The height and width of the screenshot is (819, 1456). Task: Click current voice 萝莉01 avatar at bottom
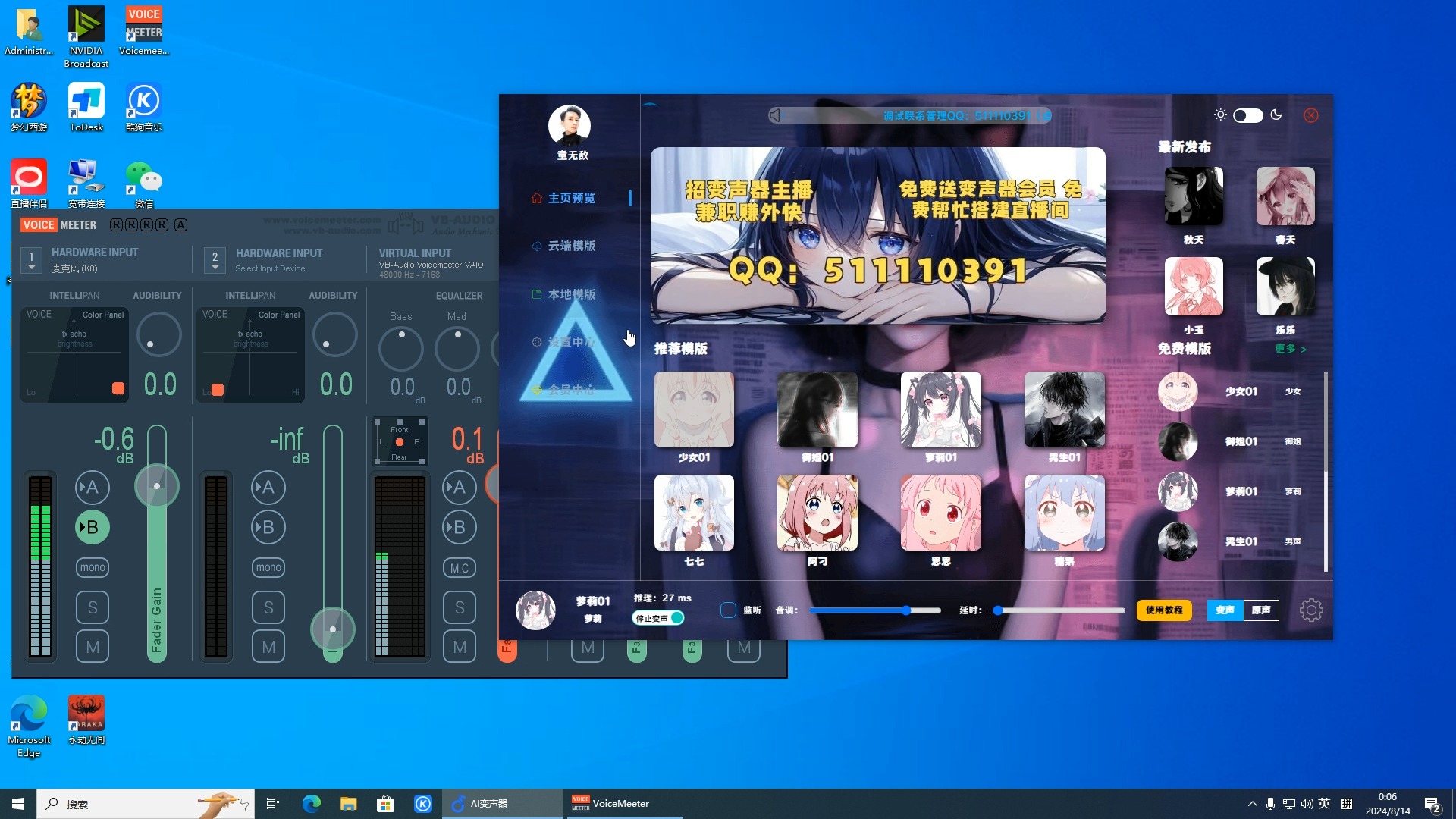click(x=535, y=610)
